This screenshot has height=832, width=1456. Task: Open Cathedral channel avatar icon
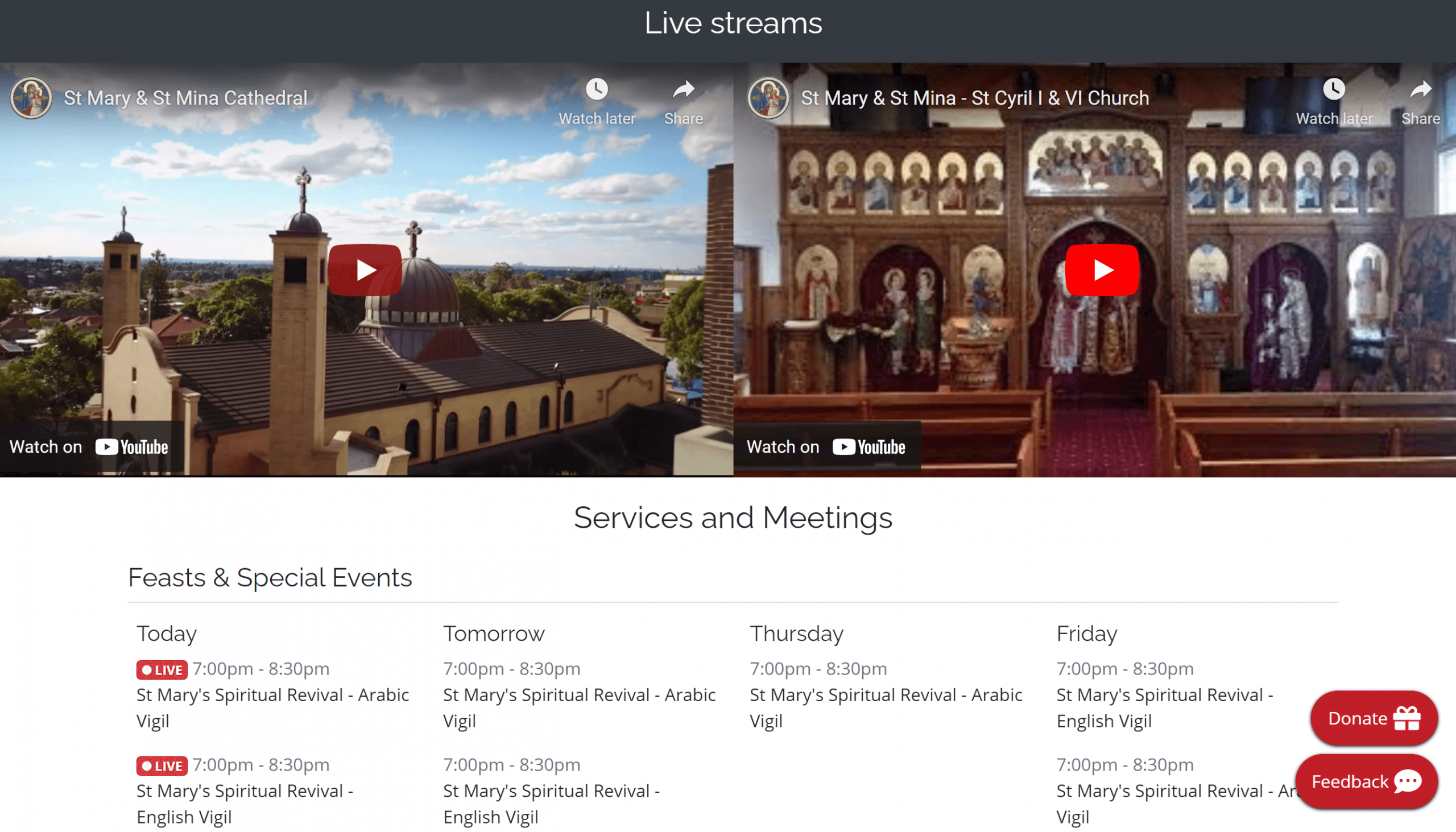[x=31, y=98]
